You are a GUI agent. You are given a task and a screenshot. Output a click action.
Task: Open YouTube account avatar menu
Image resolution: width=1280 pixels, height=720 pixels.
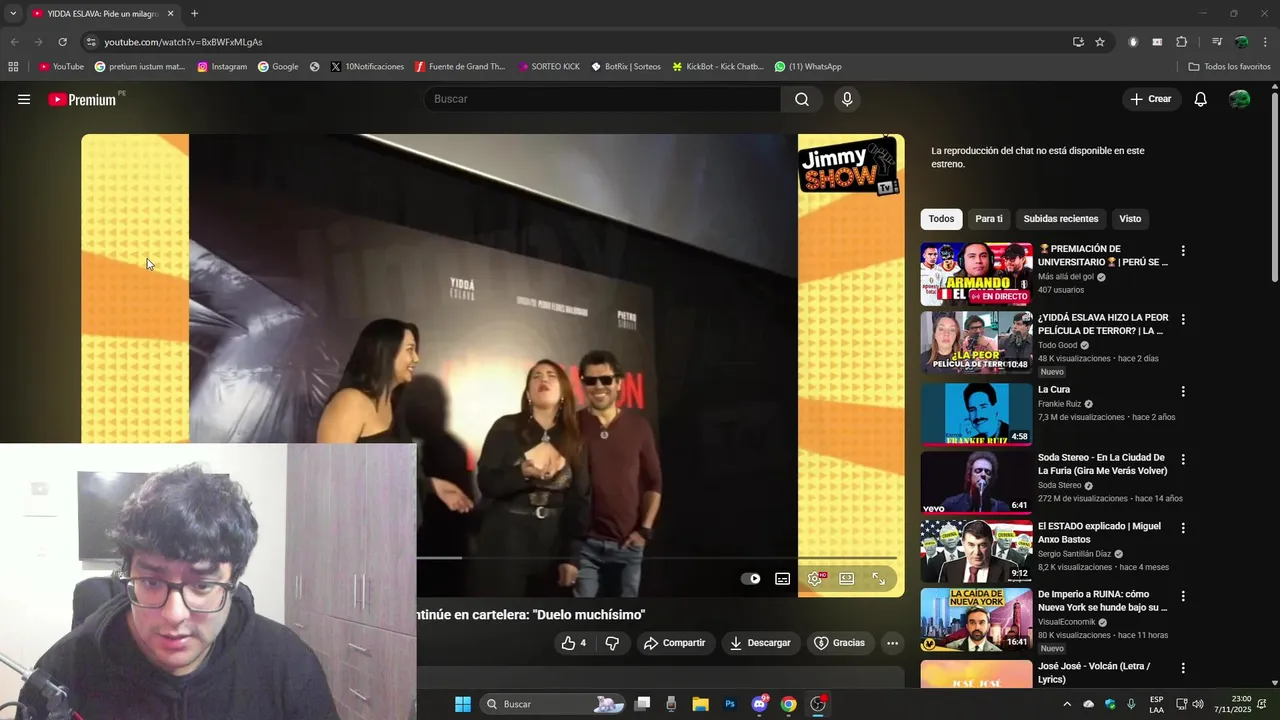pyautogui.click(x=1239, y=99)
